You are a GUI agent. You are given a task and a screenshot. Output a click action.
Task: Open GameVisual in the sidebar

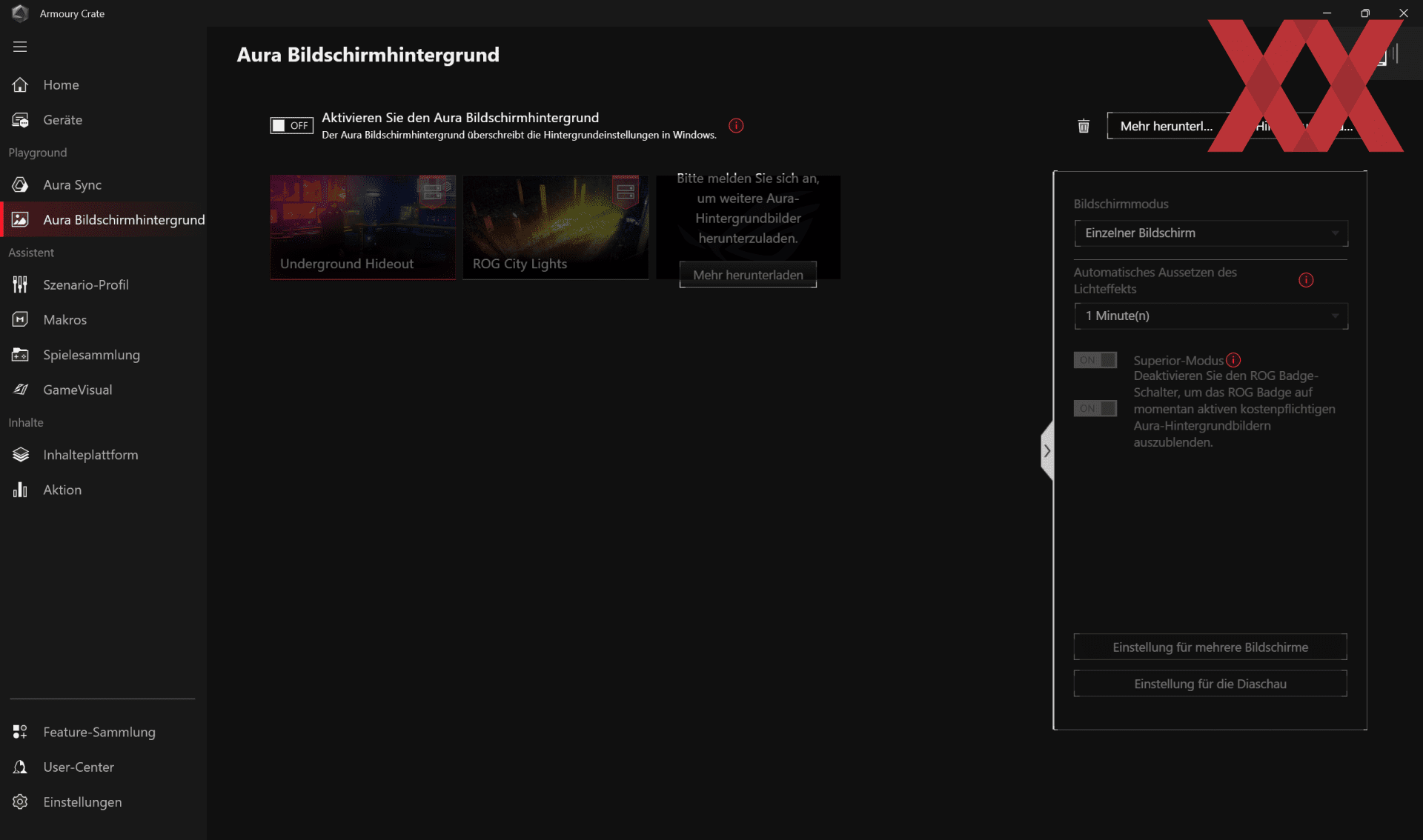103,390
